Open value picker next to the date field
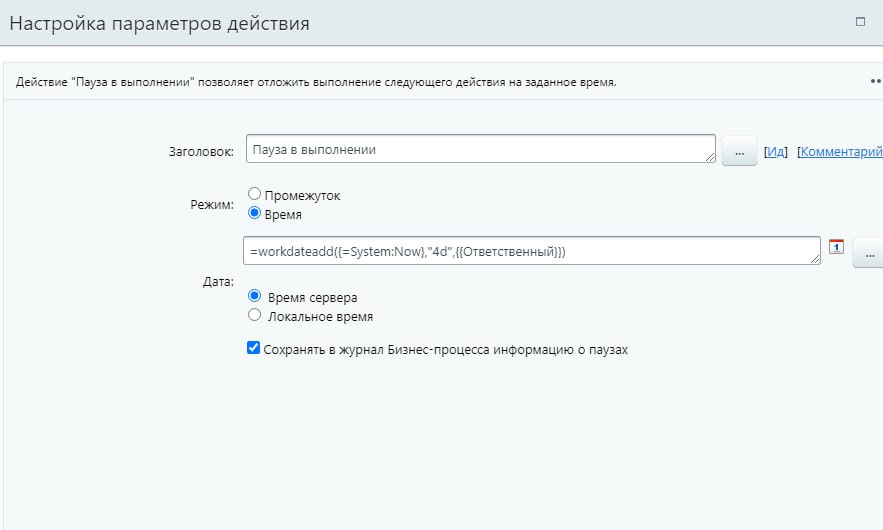The height and width of the screenshot is (530, 883). point(867,254)
